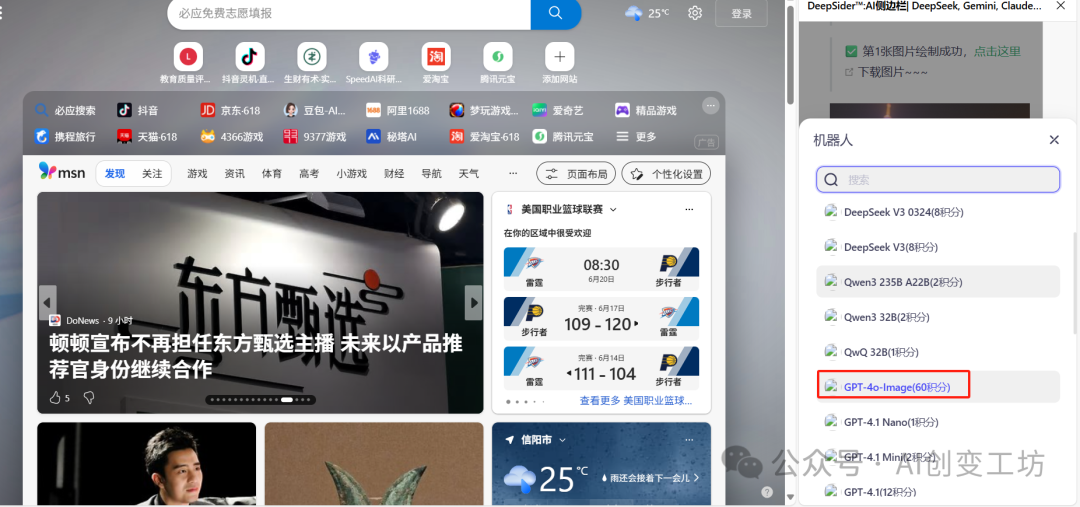Open the 秘塔AI quick link
Viewport: 1080px width, 507px height.
[x=392, y=136]
